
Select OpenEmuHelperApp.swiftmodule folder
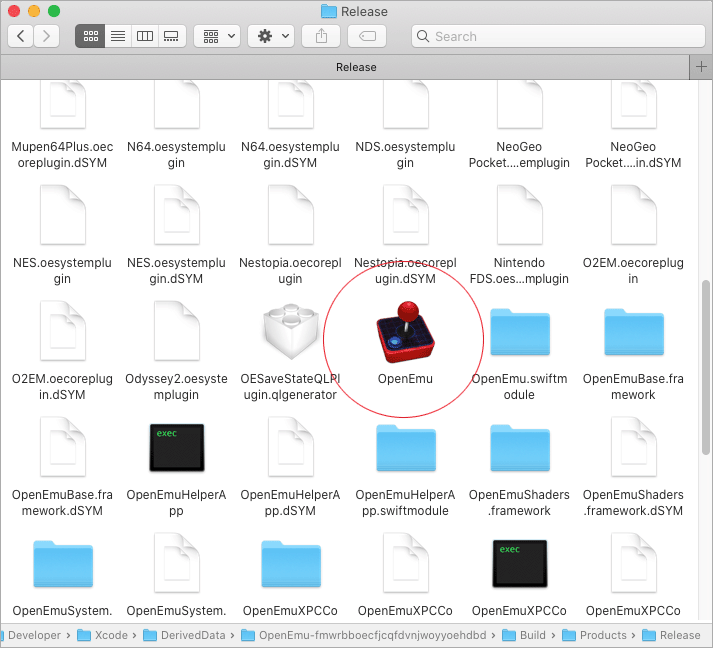point(406,448)
